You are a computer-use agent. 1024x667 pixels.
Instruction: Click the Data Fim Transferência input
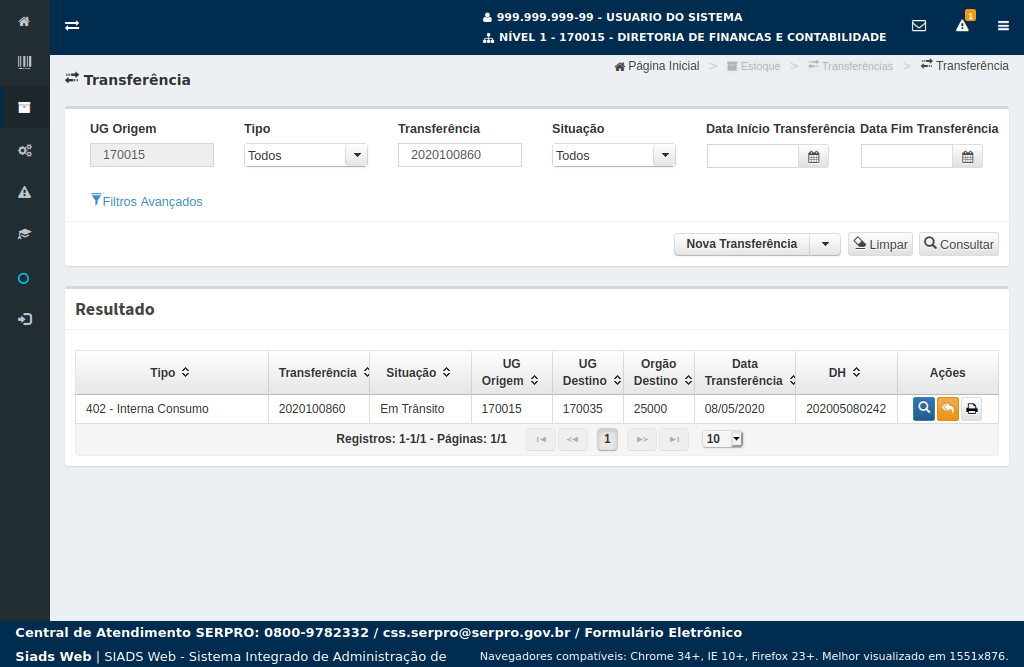click(x=907, y=157)
